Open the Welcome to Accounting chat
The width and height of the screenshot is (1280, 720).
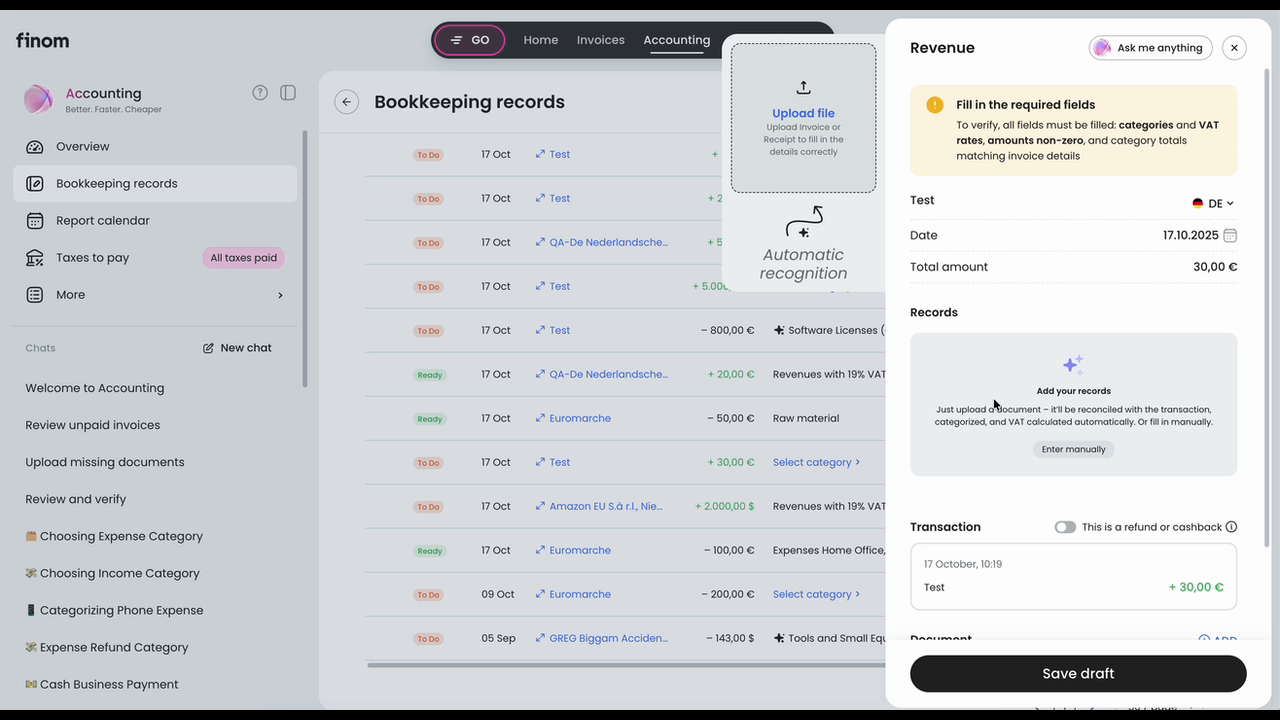click(95, 388)
